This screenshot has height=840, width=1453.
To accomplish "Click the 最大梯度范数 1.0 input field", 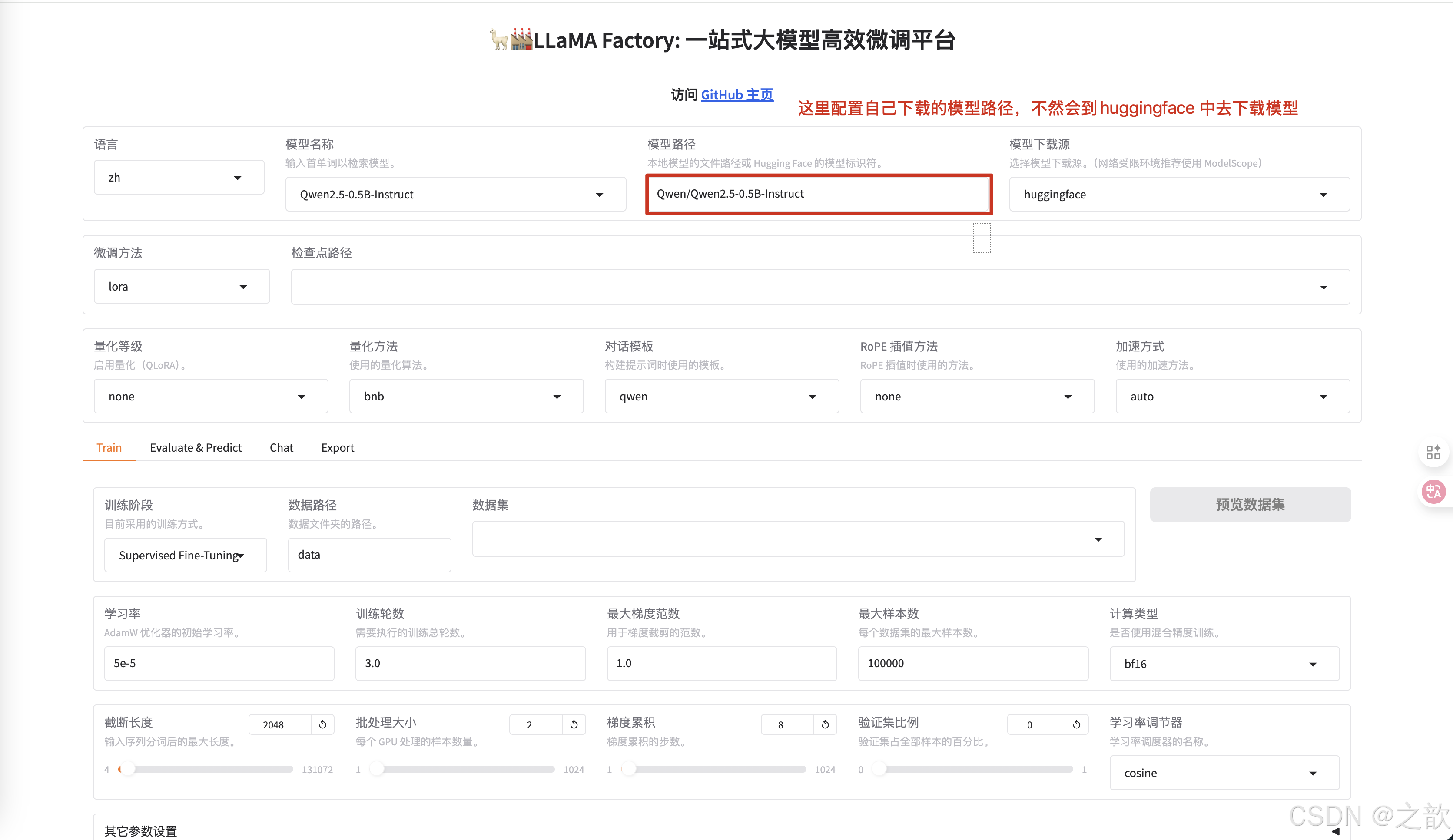I will click(x=722, y=663).
